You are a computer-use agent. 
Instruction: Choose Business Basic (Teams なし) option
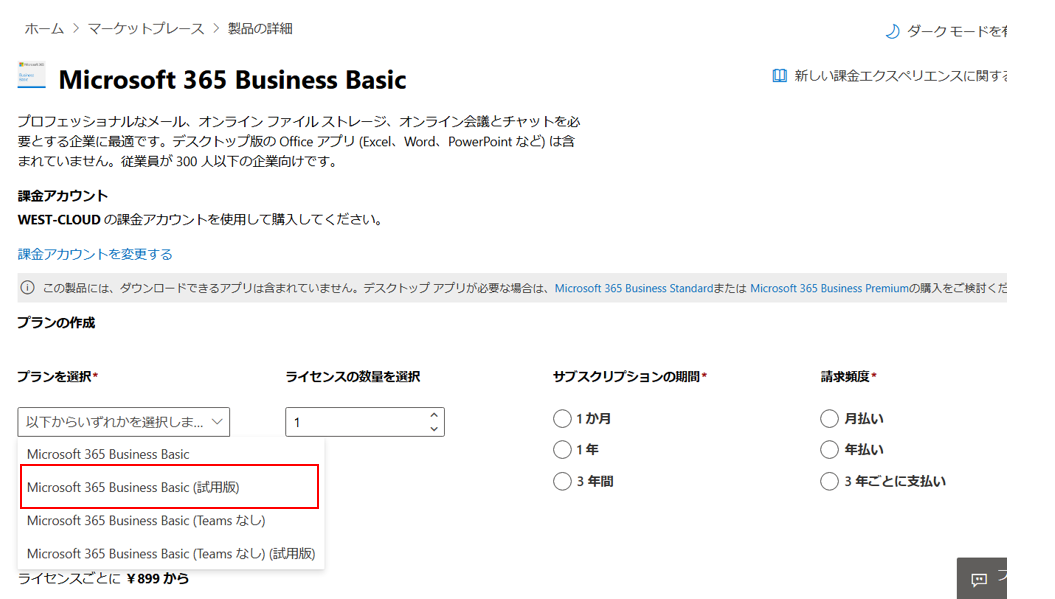[171, 520]
